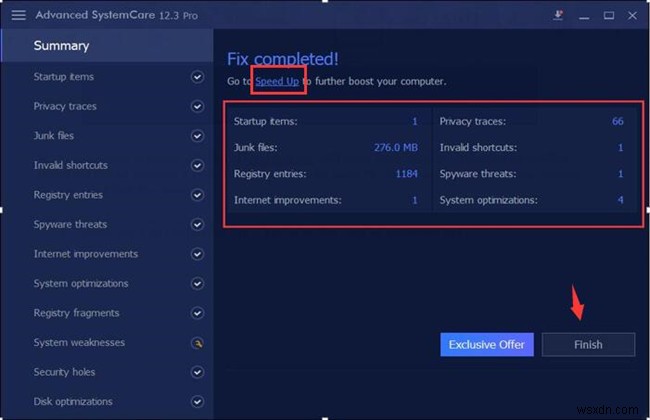Screen dimensions: 650x420
Task: Click the checkmark icon beside Disk optimizations
Action: click(197, 402)
